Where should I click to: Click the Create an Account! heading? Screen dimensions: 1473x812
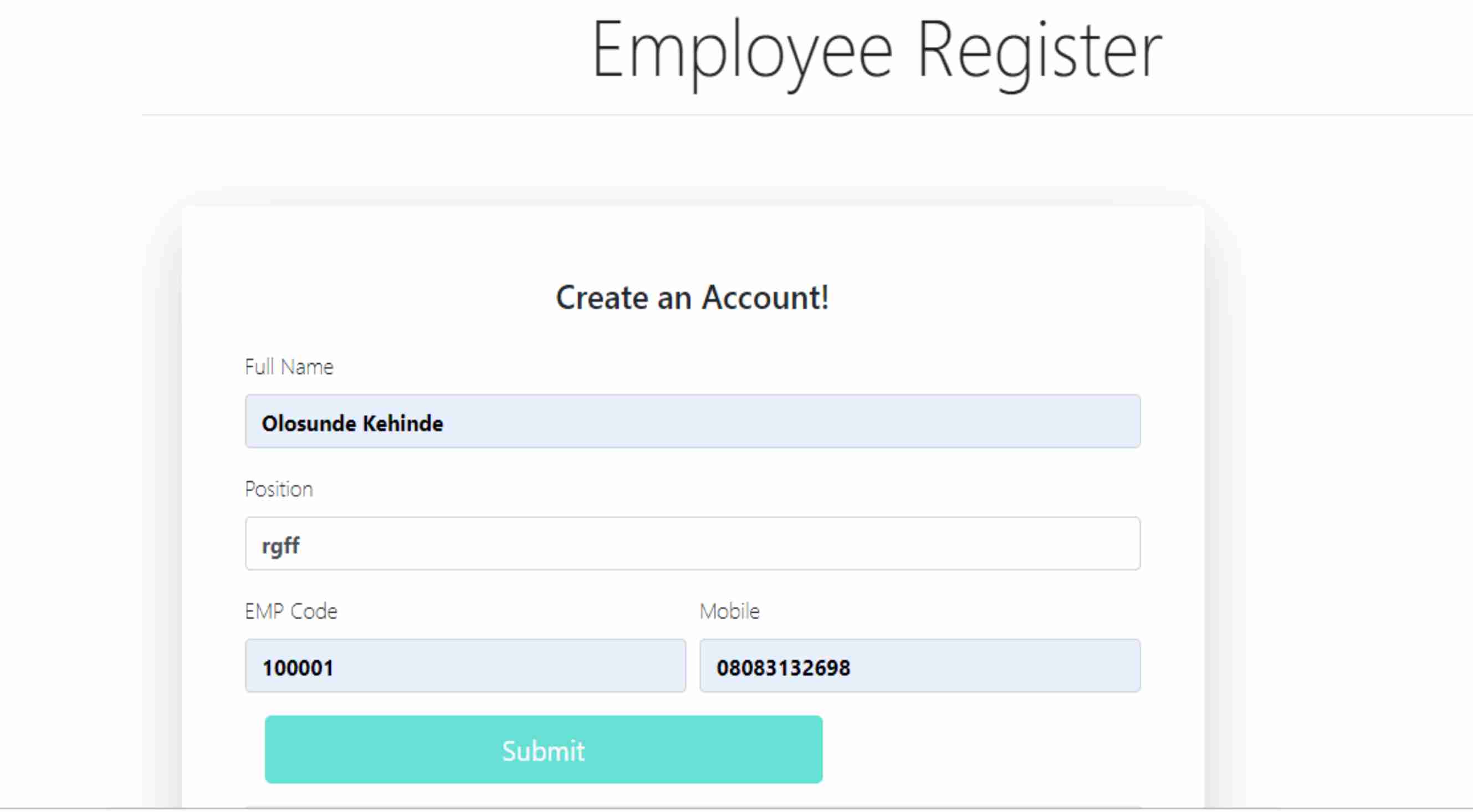tap(693, 297)
